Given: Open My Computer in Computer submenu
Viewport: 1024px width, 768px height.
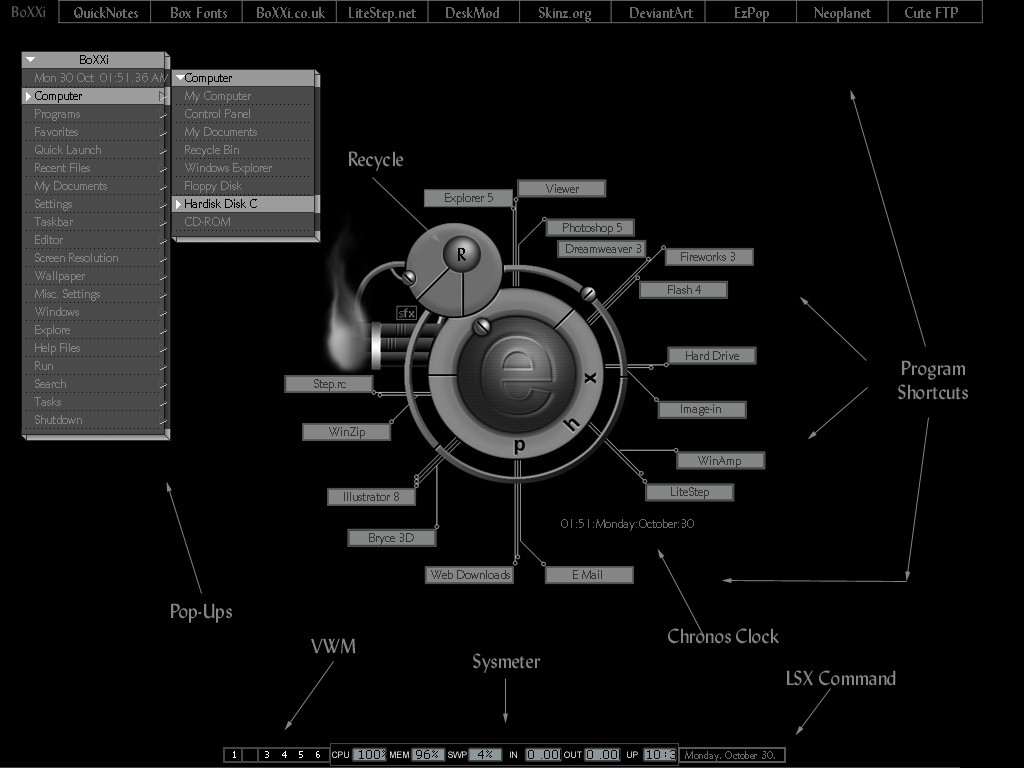Looking at the screenshot, I should (x=244, y=96).
